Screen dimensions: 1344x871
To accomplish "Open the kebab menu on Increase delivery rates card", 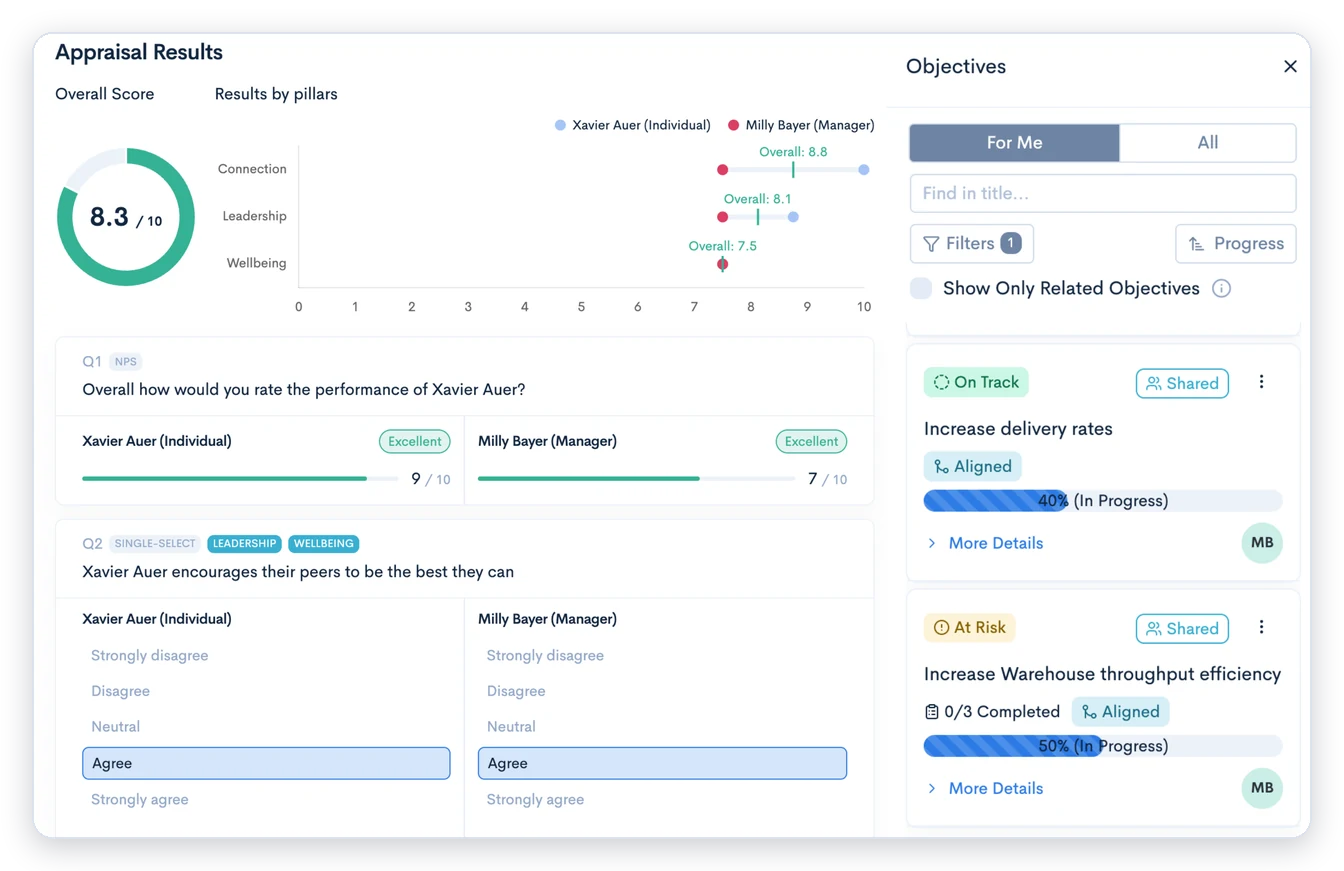I will click(x=1261, y=382).
